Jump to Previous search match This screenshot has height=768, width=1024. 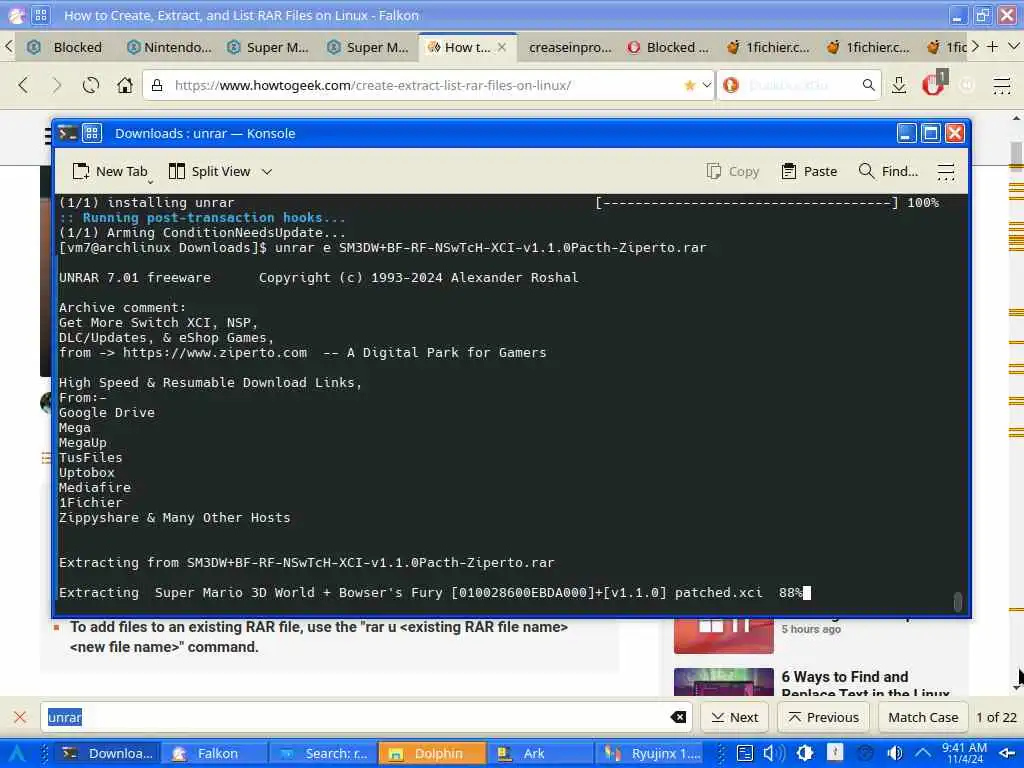(x=824, y=717)
